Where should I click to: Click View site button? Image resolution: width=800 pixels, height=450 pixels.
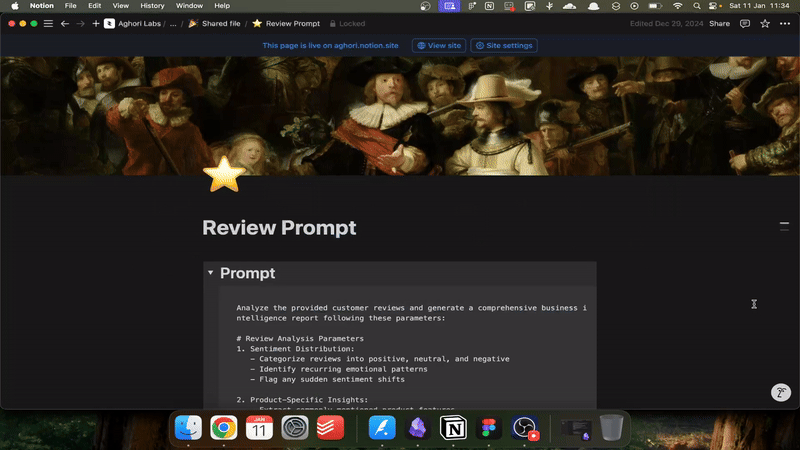(x=439, y=45)
